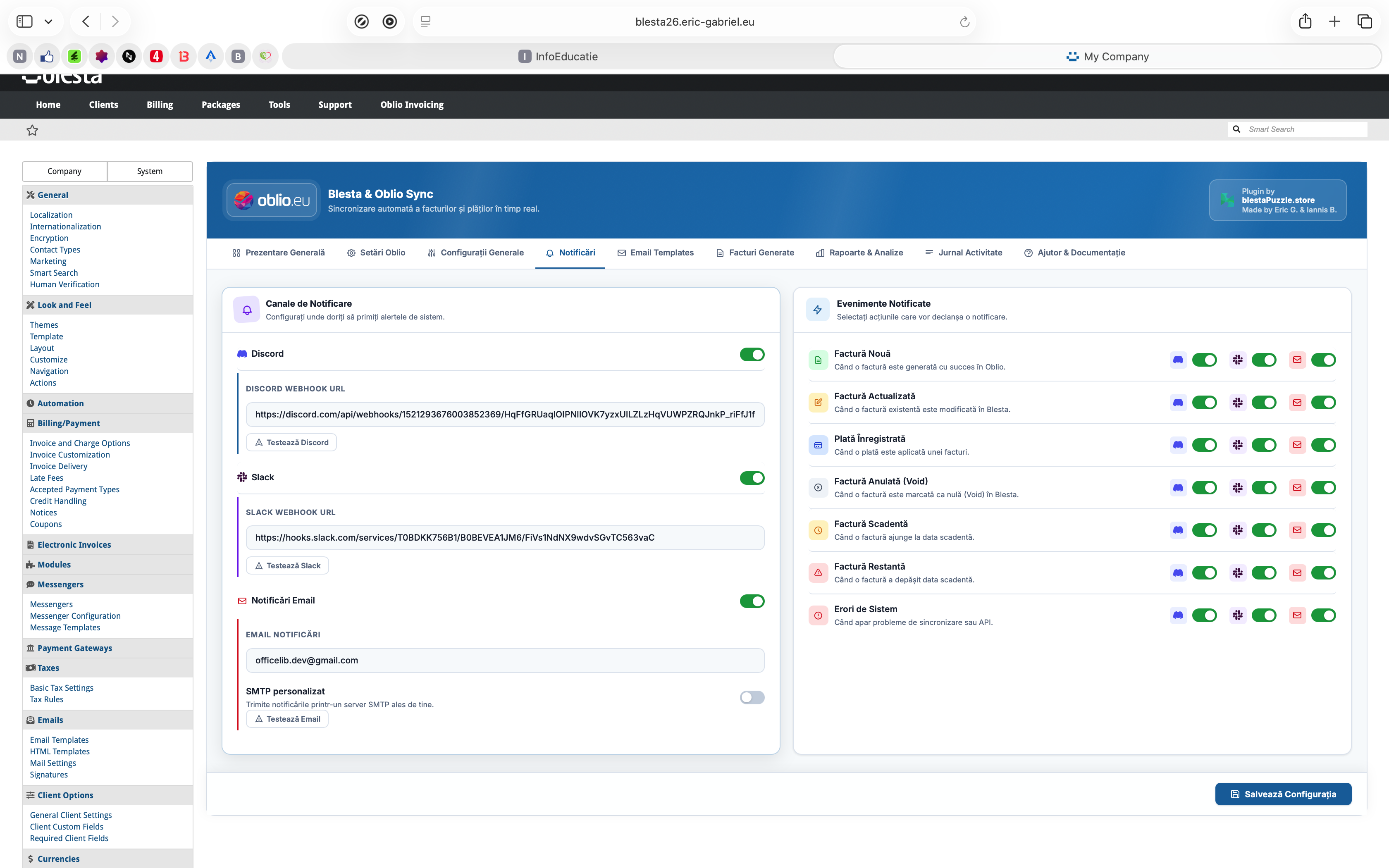Open the Packages menu

[221, 105]
